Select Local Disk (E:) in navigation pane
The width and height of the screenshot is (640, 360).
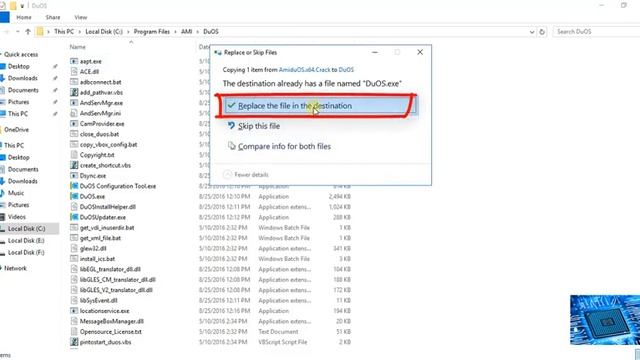[26, 240]
